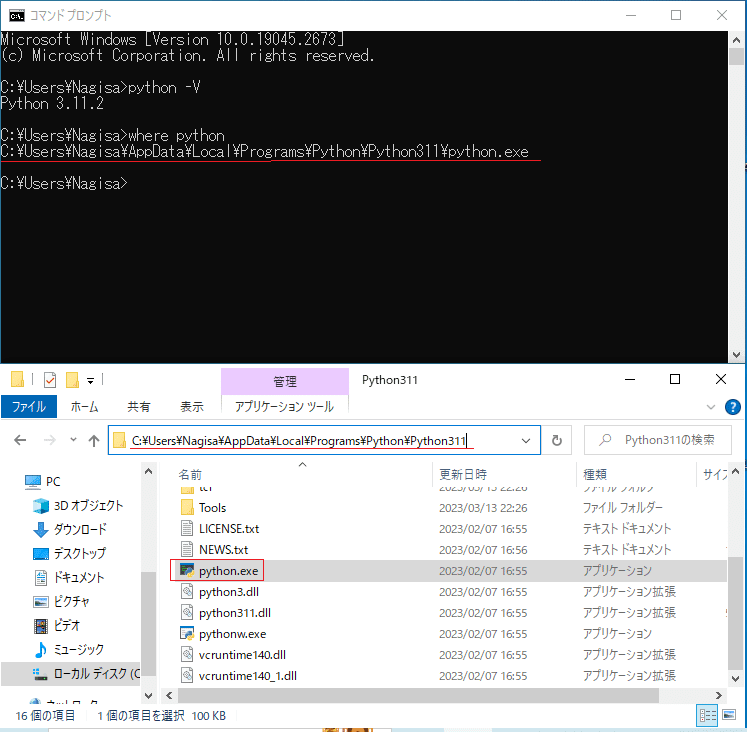
Task: Go up one folder level arrow
Action: [x=94, y=441]
